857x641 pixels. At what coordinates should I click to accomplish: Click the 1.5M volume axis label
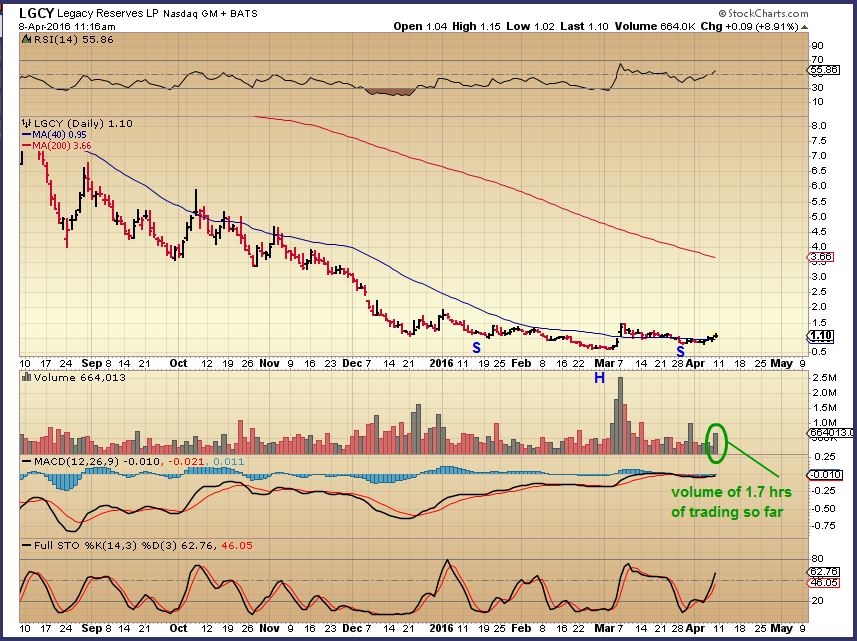(824, 408)
